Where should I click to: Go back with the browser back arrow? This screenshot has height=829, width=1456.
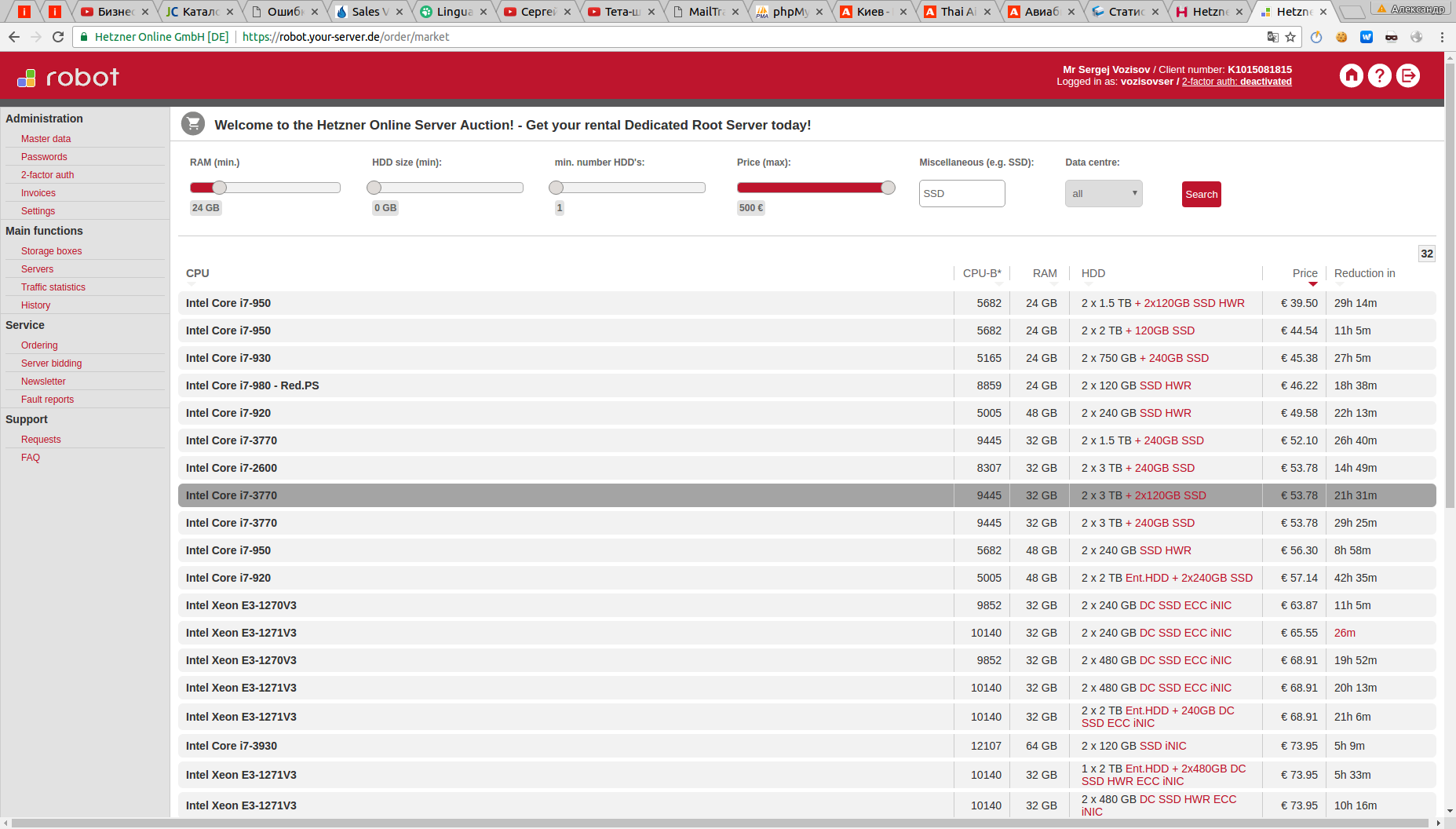(x=14, y=37)
